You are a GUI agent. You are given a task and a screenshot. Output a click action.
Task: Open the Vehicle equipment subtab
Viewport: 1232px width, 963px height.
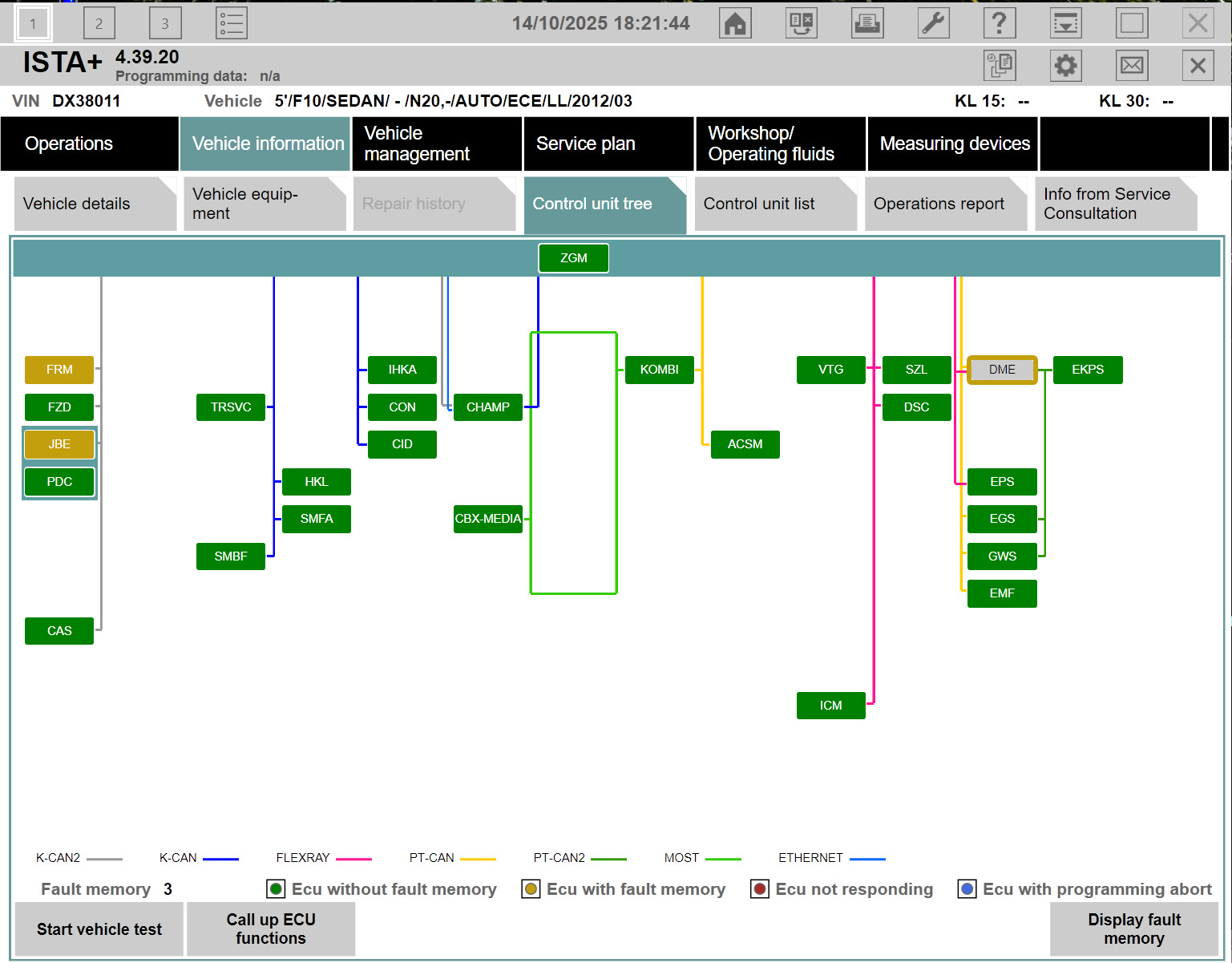[x=265, y=204]
